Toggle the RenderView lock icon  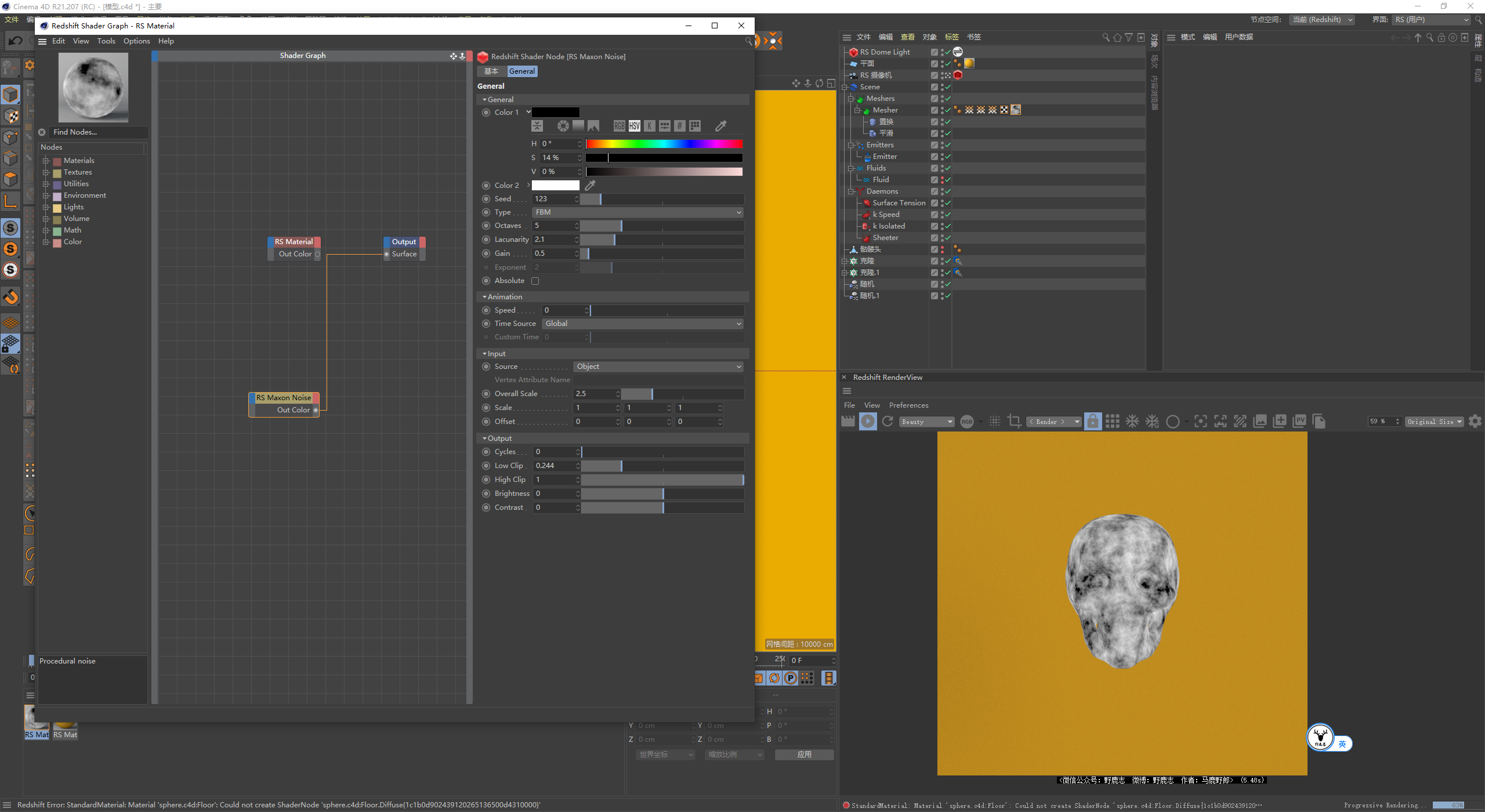(1093, 421)
